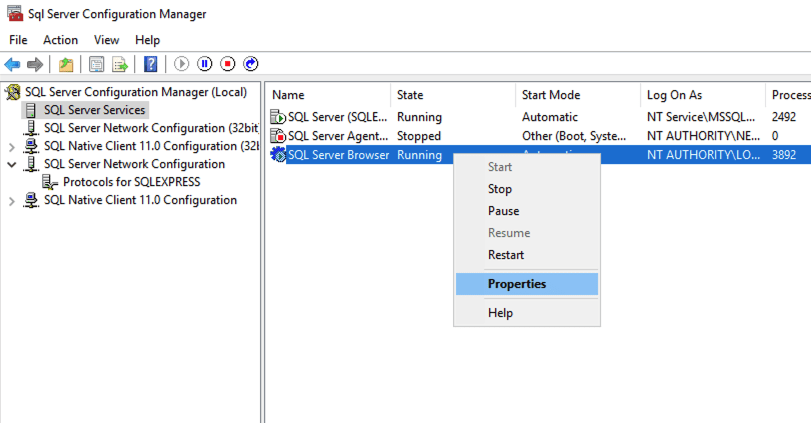Viewport: 811px width, 423px height.
Task: Click the Up one level folder icon
Action: pos(66,64)
